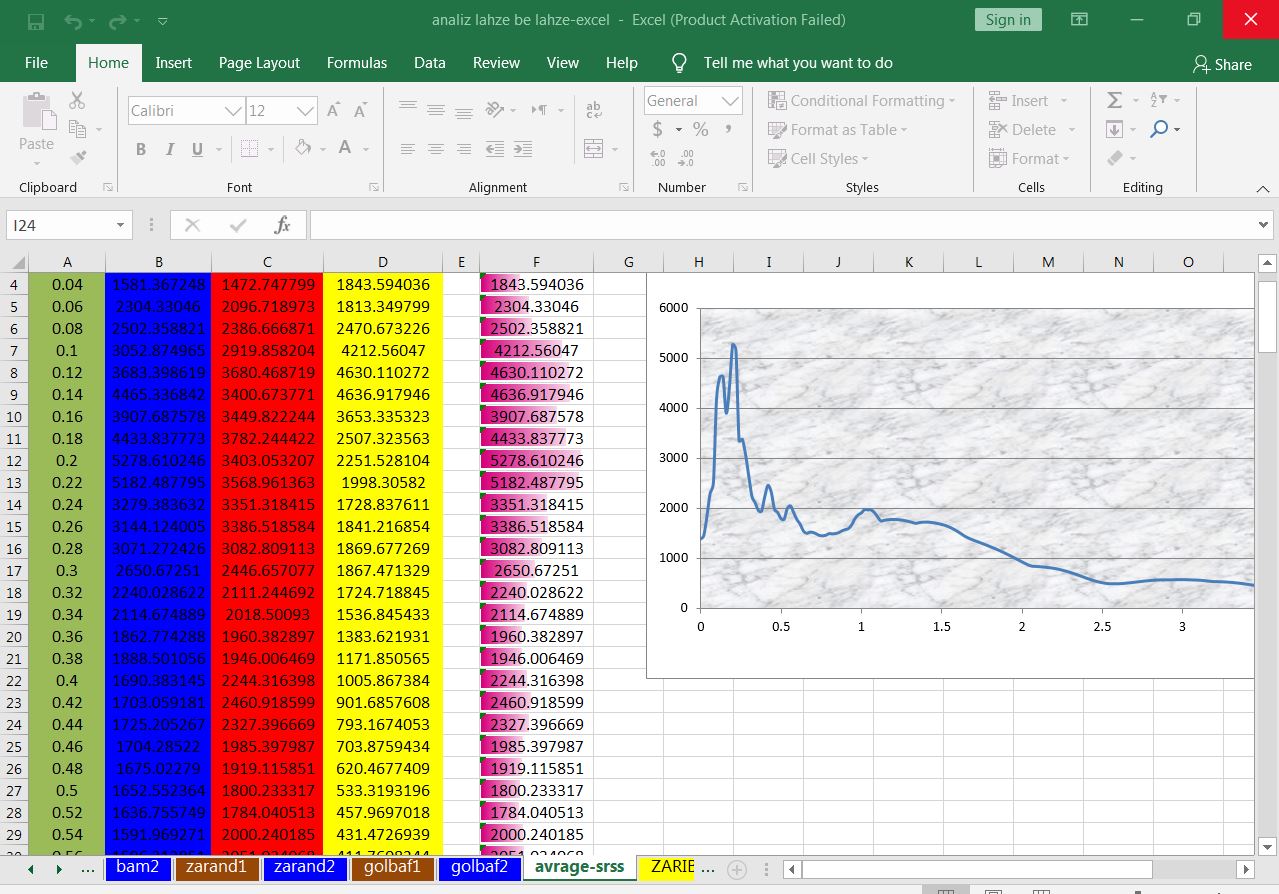Click the Sign in button
The height and width of the screenshot is (894, 1279).
coord(1007,20)
